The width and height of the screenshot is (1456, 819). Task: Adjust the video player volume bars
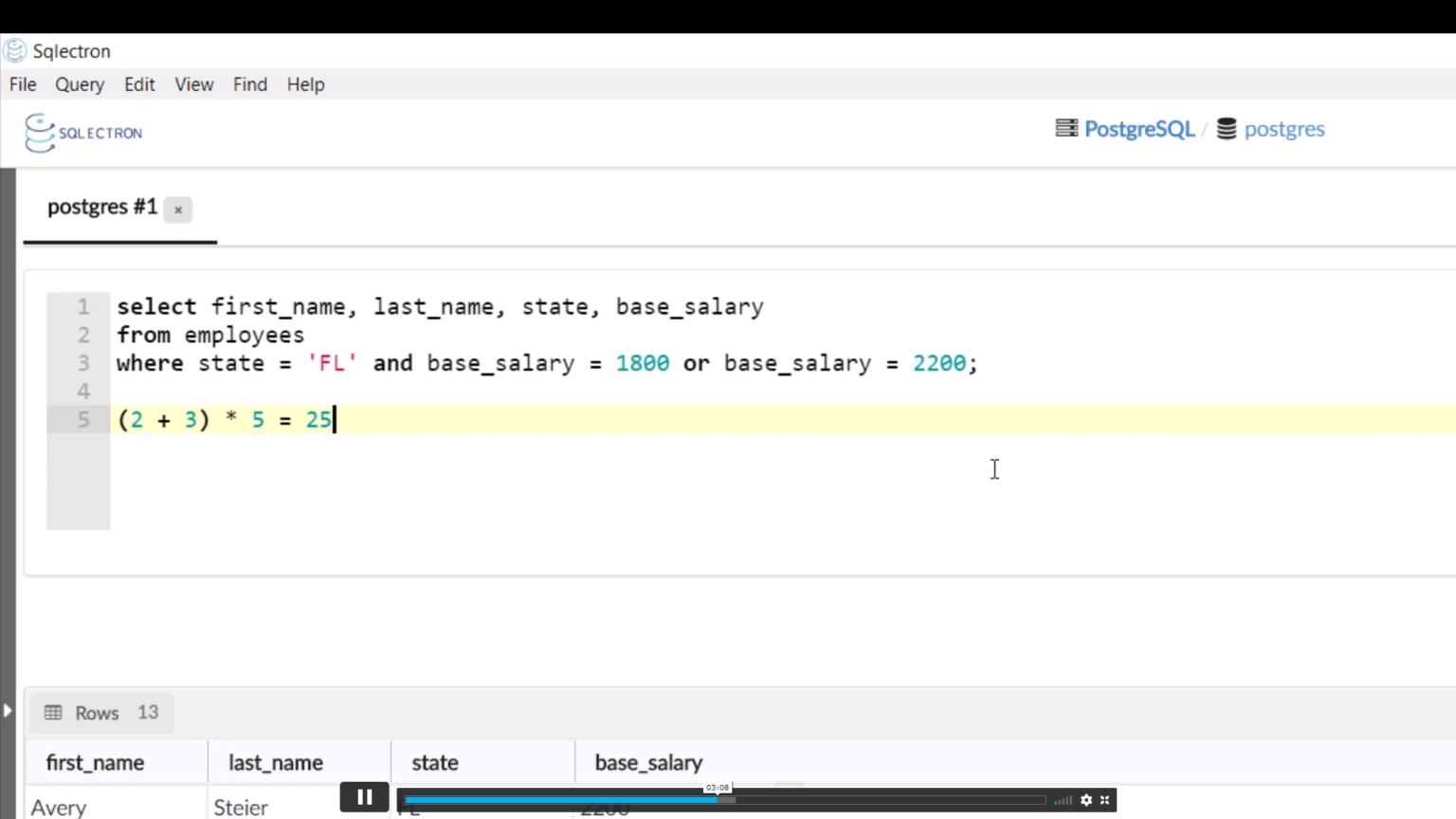pyautogui.click(x=1063, y=800)
